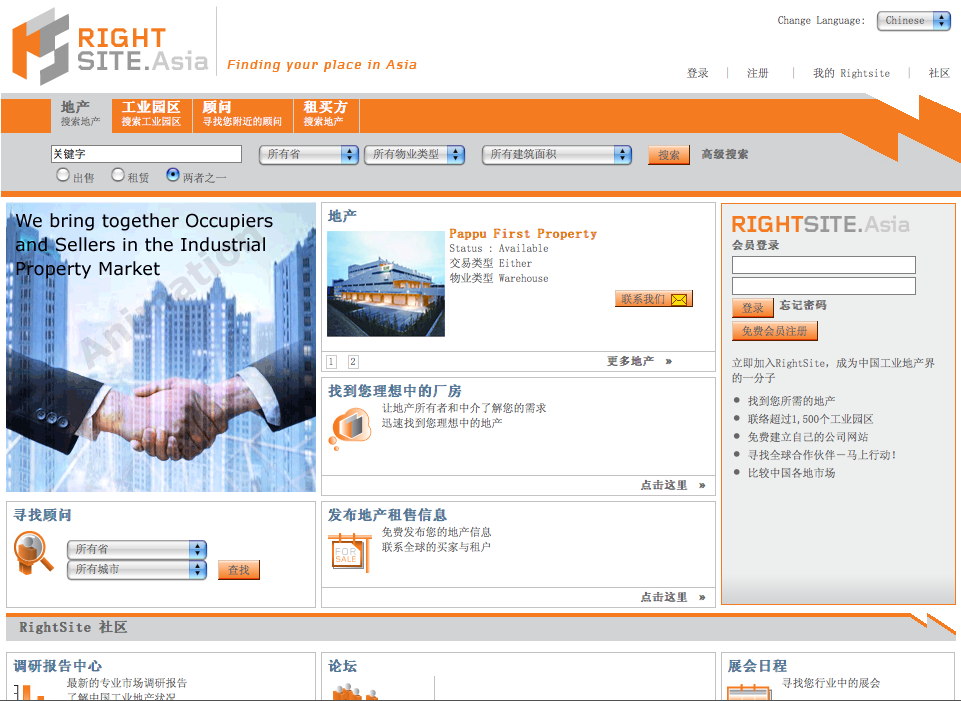
Task: Open the 租买方 tab
Action: click(x=325, y=114)
